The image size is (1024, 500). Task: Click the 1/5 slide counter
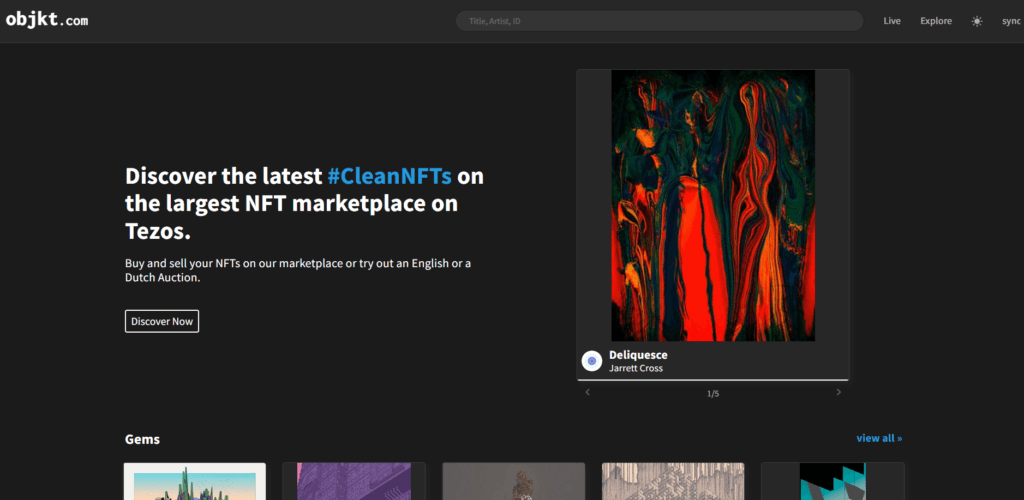tap(712, 394)
